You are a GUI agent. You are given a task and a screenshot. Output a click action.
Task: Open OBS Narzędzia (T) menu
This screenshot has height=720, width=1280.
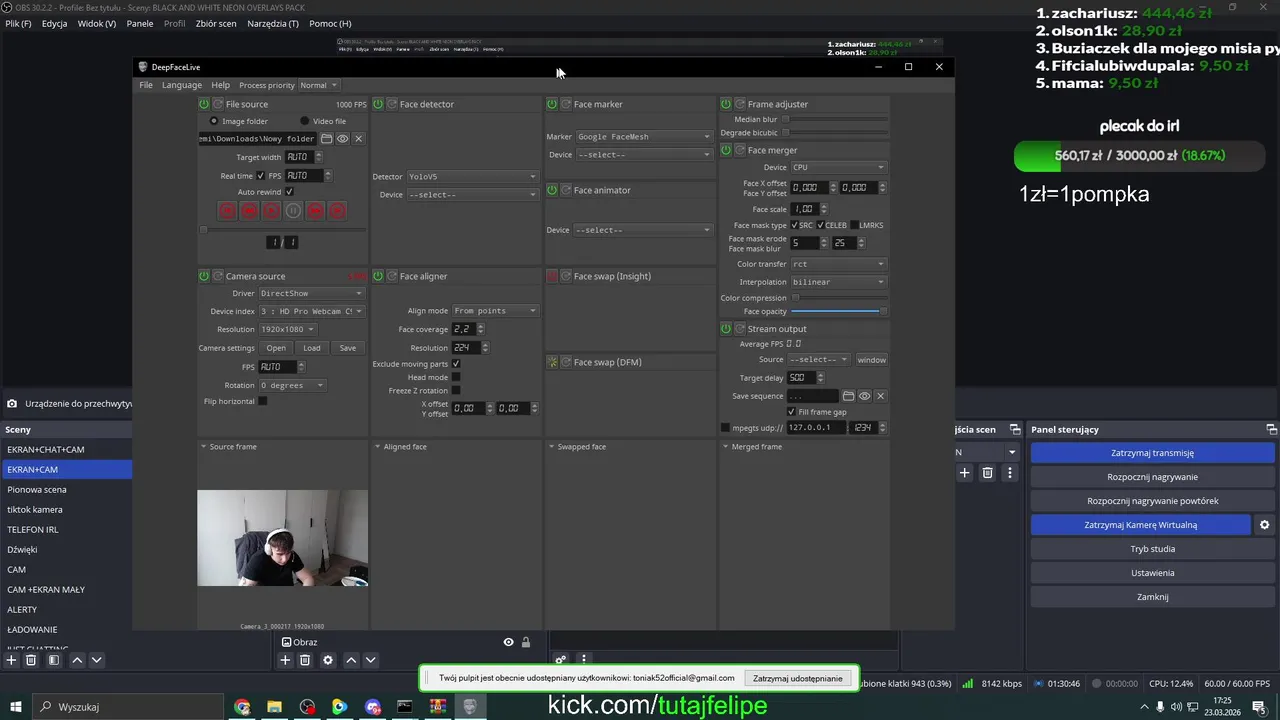273,23
